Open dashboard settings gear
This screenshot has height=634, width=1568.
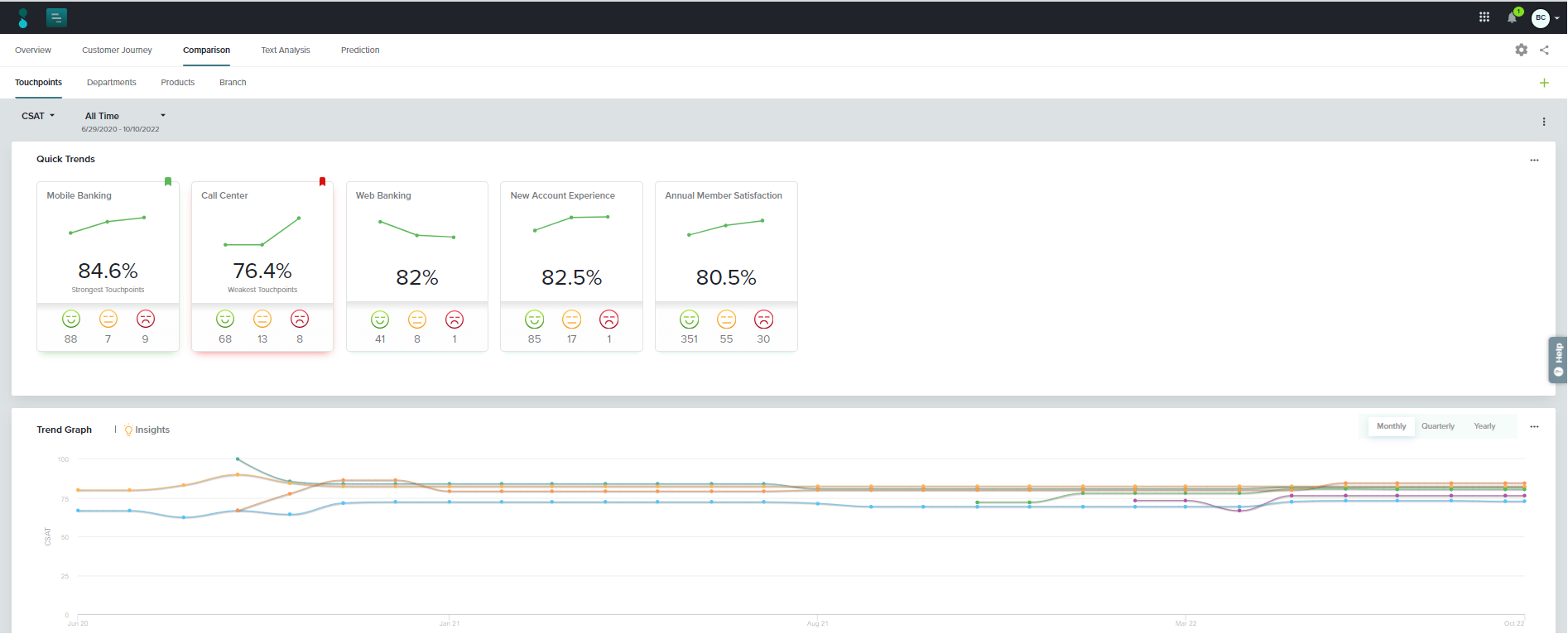coord(1521,50)
